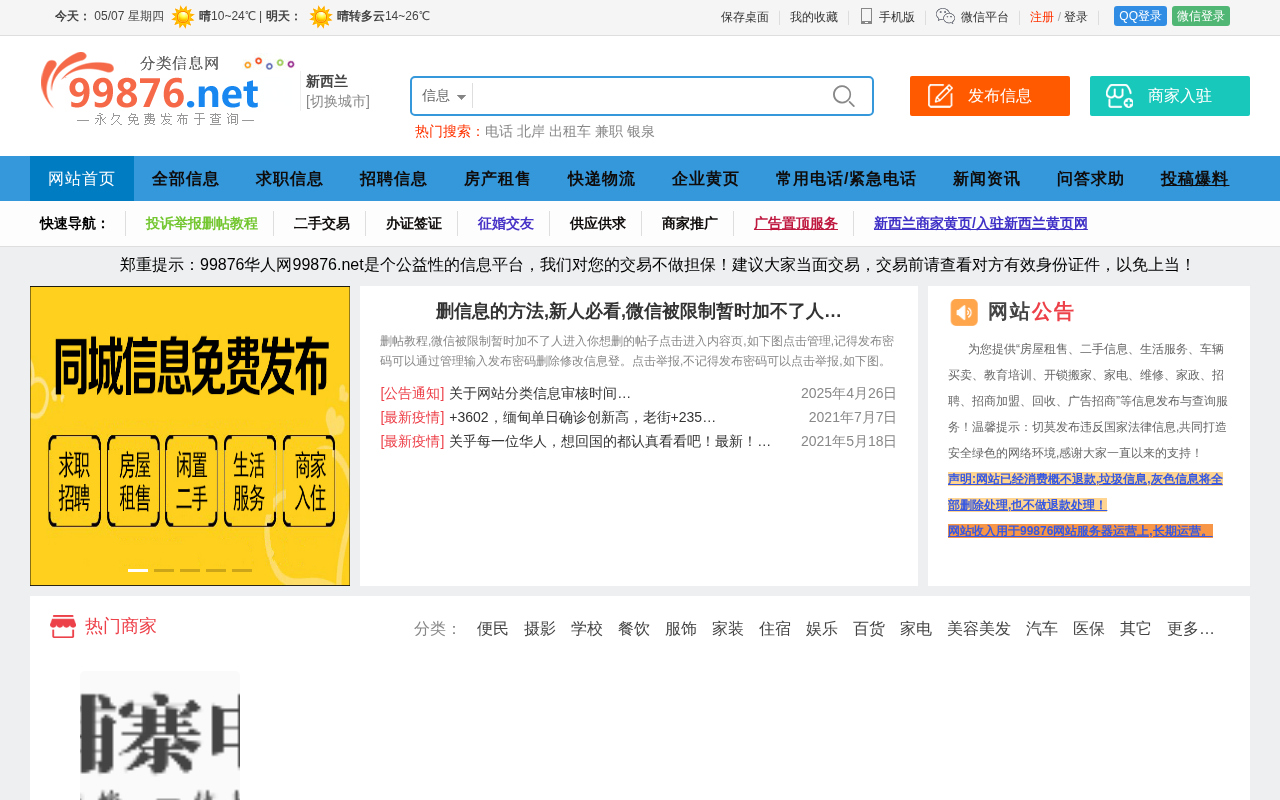Image resolution: width=1280 pixels, height=800 pixels.
Task: Go to 房产租售 menu item
Action: (497, 179)
